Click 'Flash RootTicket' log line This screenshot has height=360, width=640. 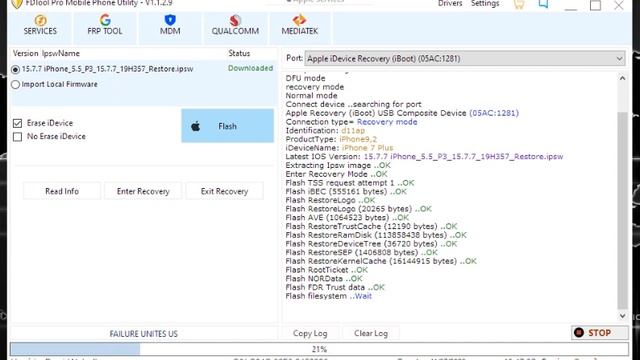pos(327,270)
